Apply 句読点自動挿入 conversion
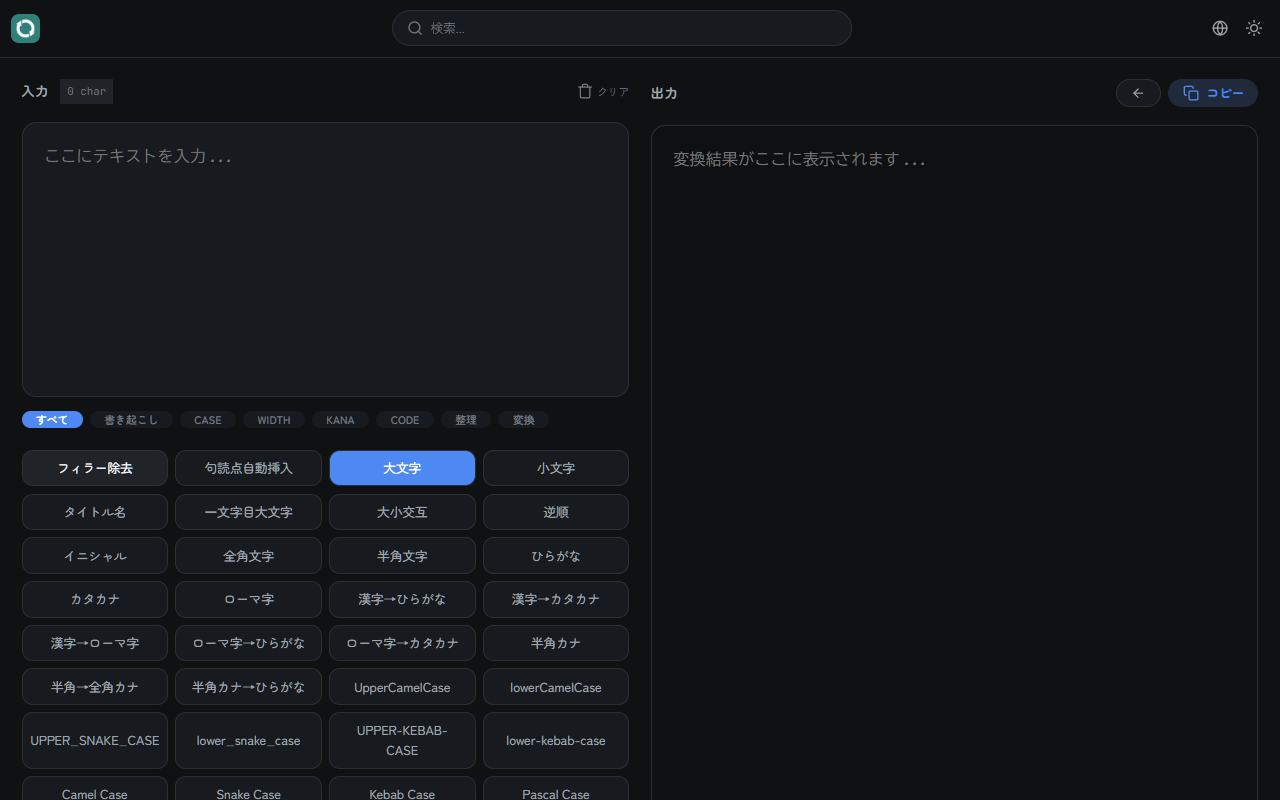 pos(248,468)
